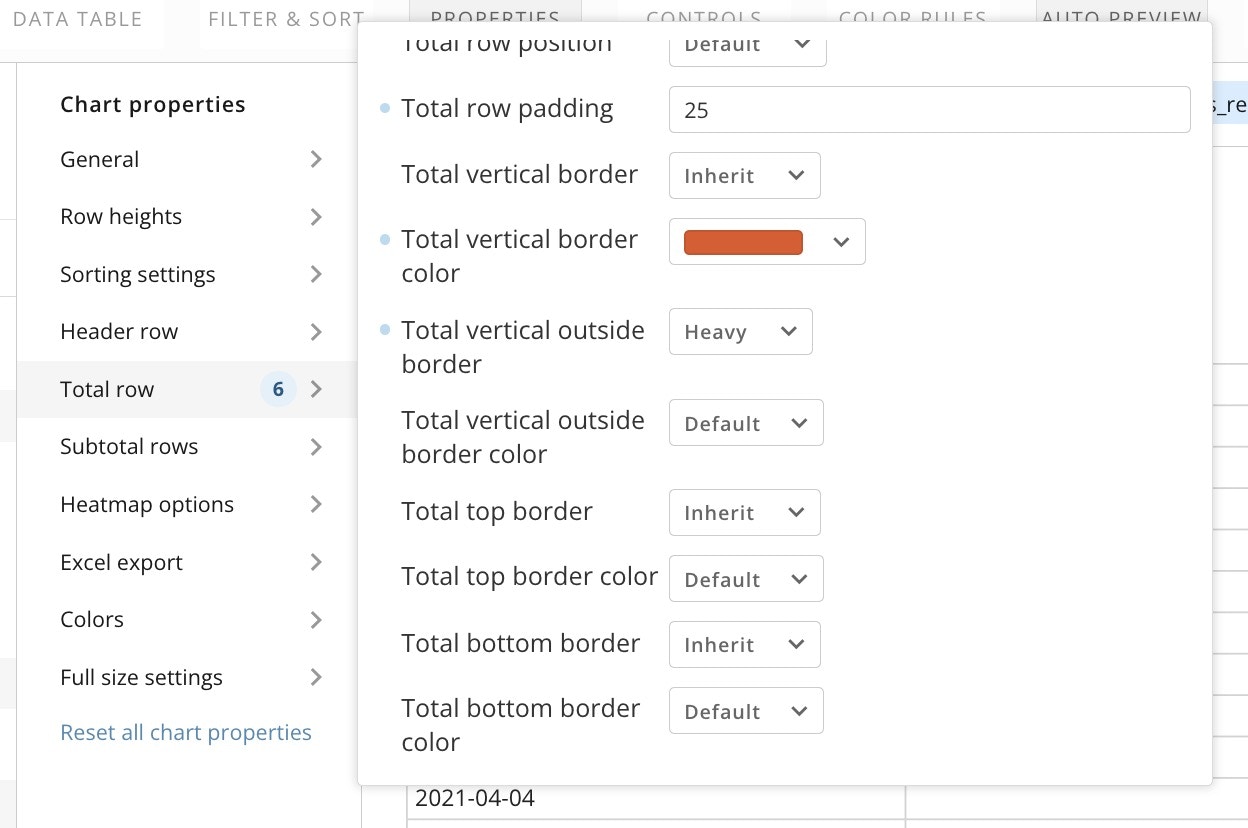Click the Excel export chevron
This screenshot has height=828, width=1248.
316,562
